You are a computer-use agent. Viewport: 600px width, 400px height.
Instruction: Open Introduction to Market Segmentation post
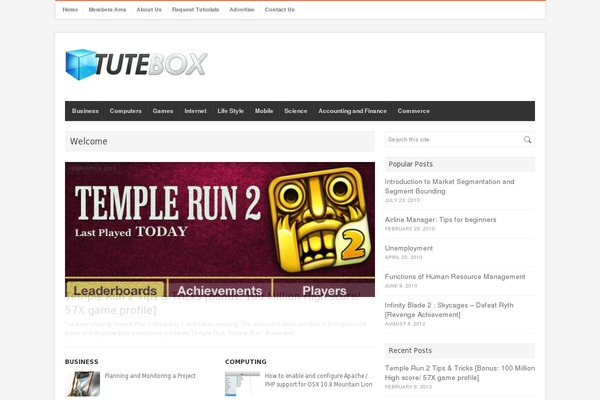point(449,186)
